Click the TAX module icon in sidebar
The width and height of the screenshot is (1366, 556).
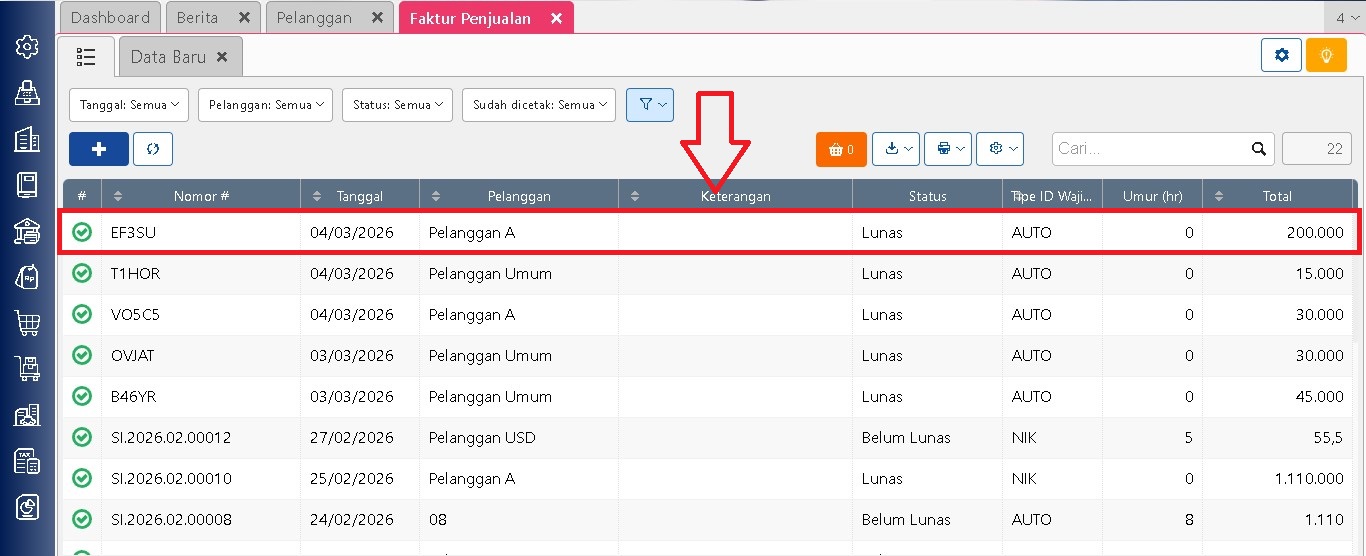(x=27, y=461)
